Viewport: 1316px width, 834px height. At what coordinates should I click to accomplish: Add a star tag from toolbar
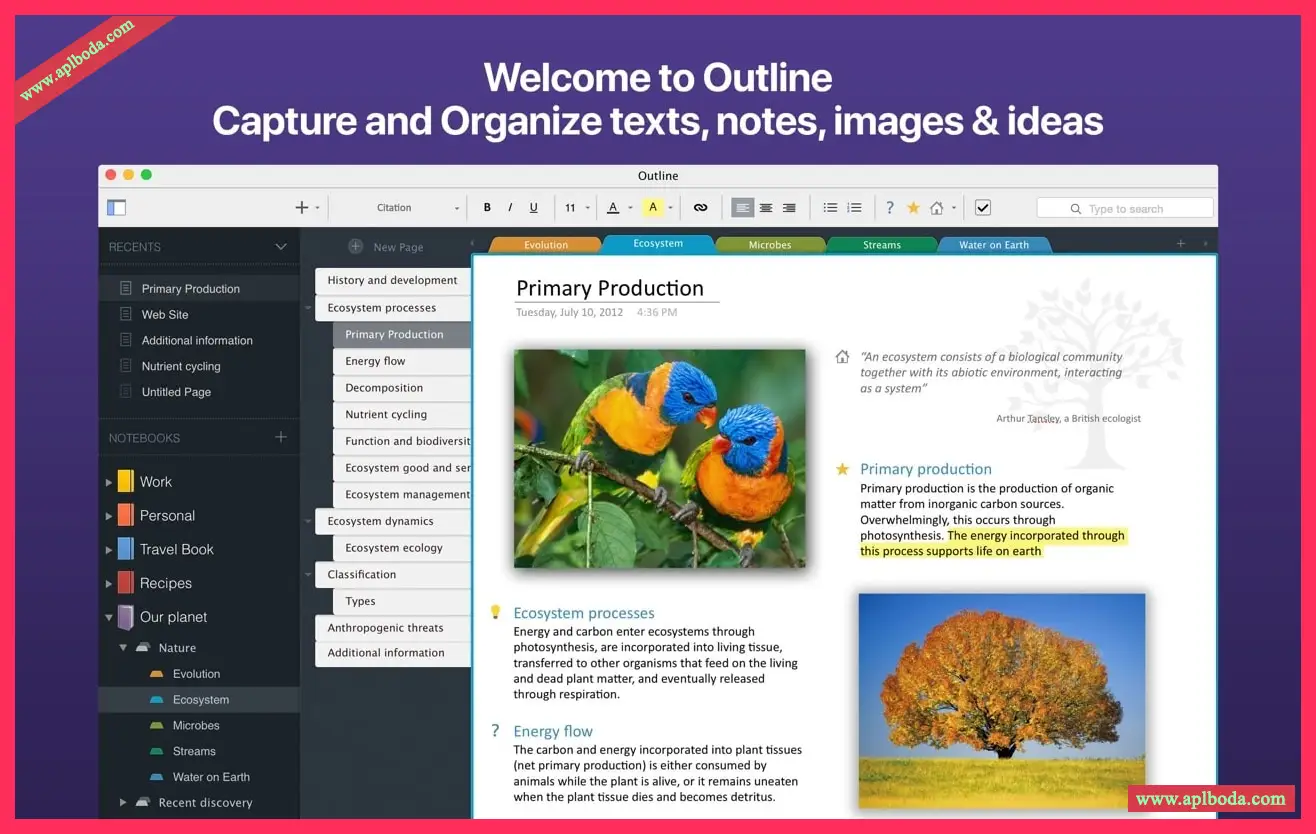913,208
